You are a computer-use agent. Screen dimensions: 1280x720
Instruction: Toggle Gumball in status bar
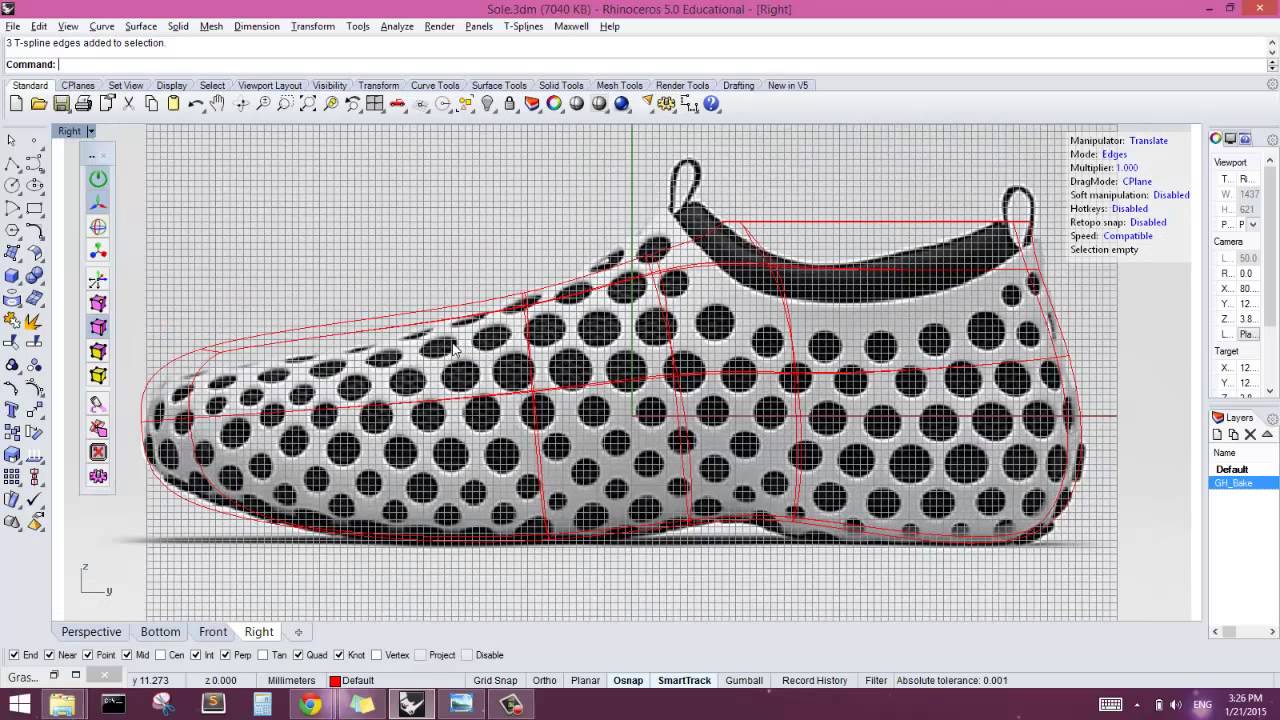744,680
